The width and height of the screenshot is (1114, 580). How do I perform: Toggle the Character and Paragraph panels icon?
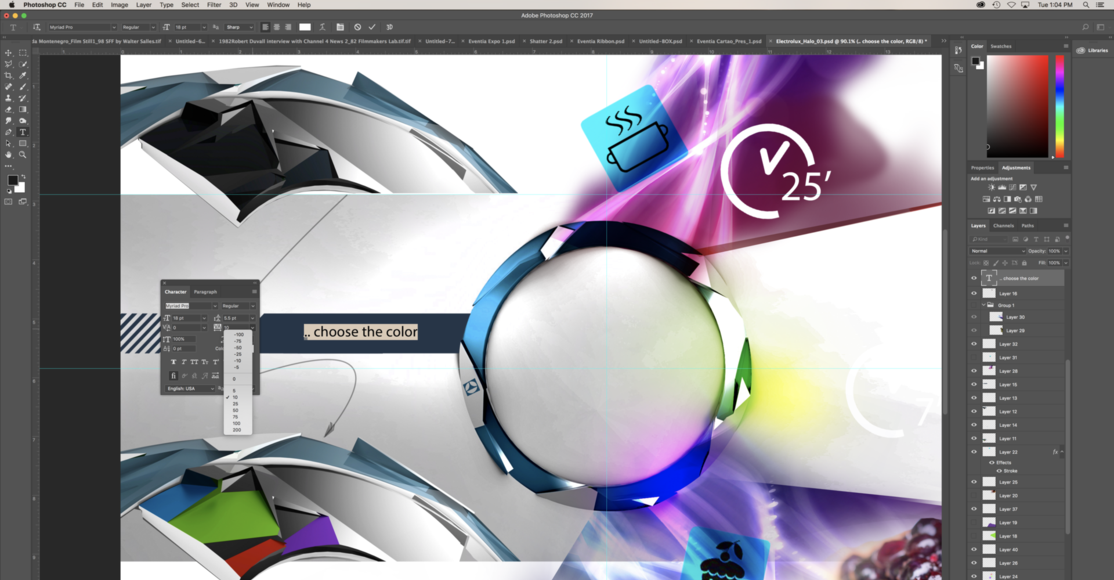[340, 27]
